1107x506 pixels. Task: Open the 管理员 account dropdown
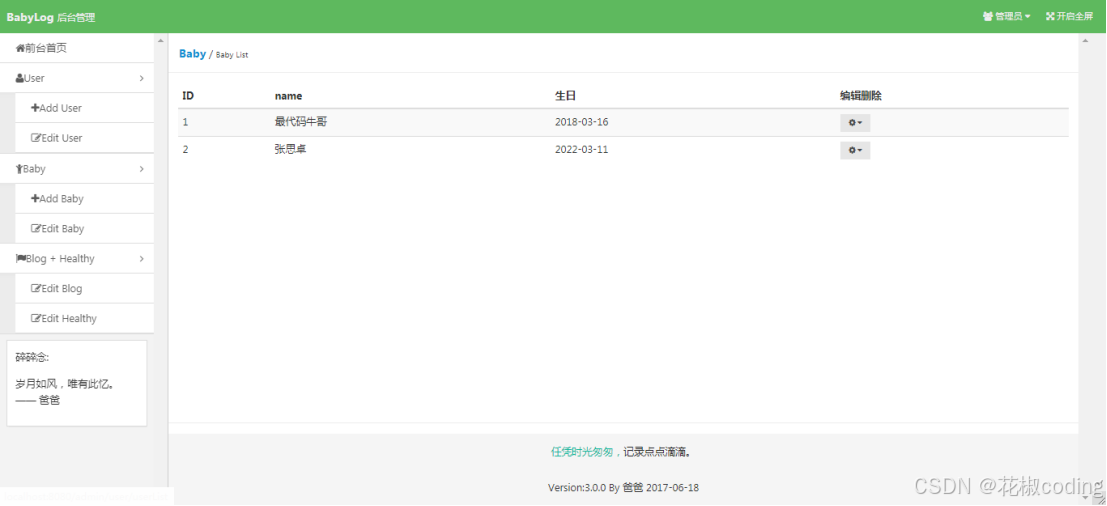click(x=1007, y=16)
